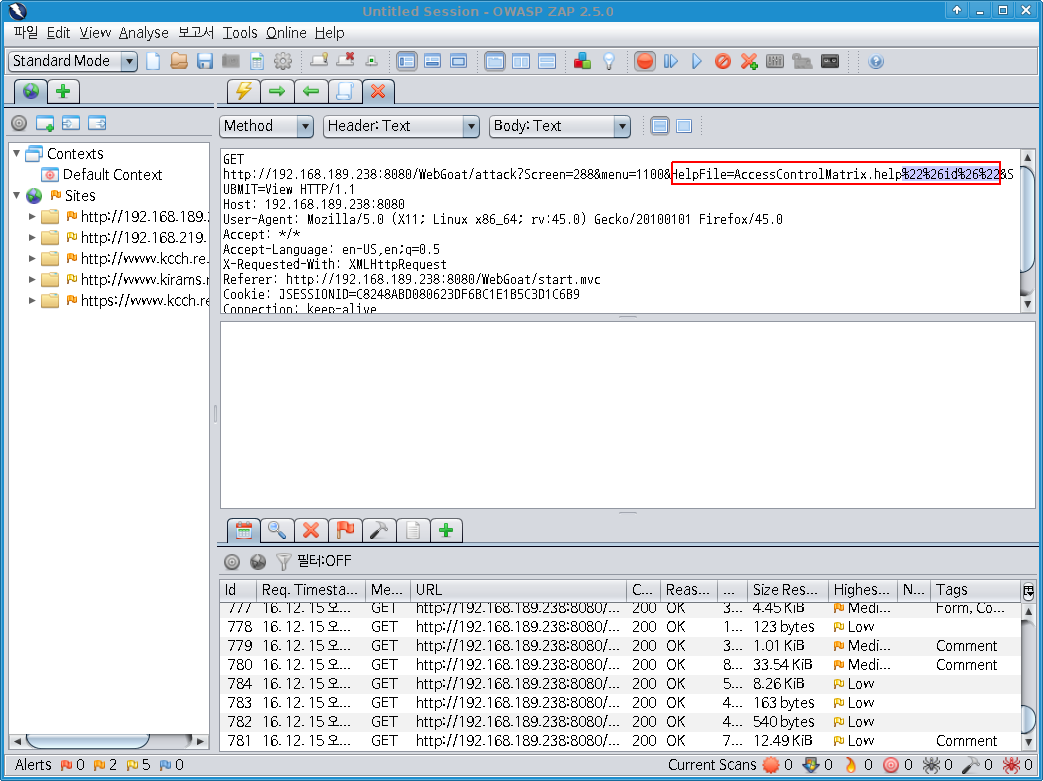Collapse the Sites tree node
Viewport: 1043px width, 781px height.
(17, 195)
